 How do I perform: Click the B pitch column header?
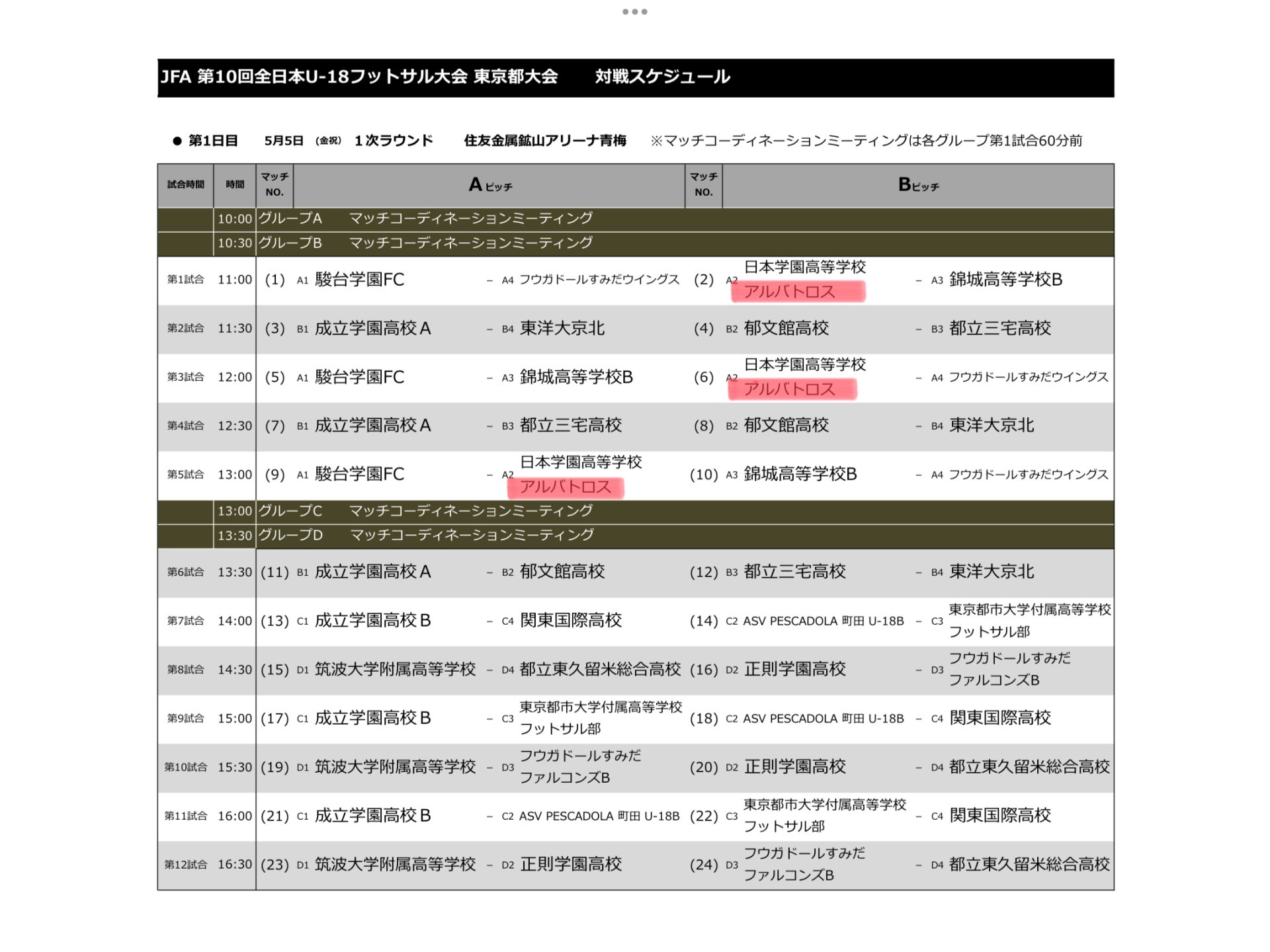[917, 186]
